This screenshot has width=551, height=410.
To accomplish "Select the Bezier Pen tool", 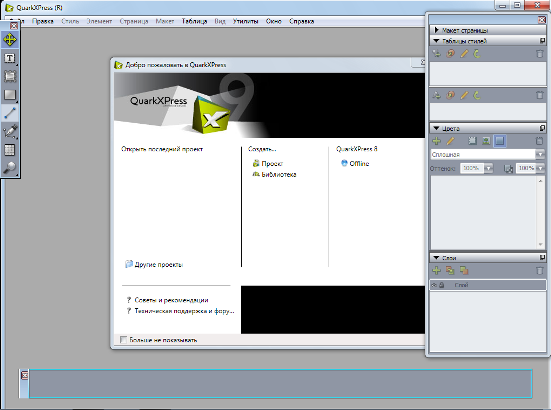I will pyautogui.click(x=10, y=131).
